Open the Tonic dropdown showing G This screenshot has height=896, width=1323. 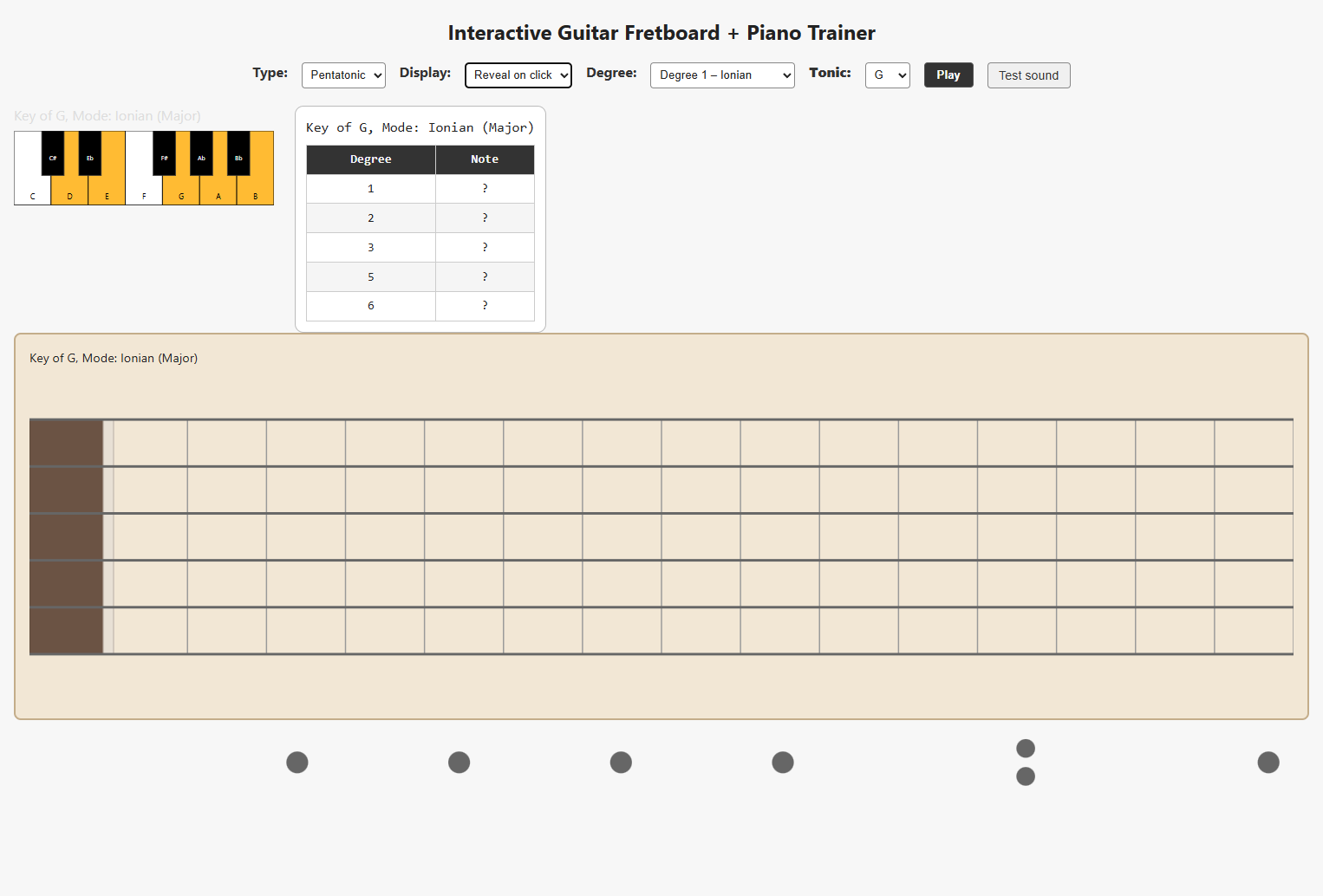point(888,75)
